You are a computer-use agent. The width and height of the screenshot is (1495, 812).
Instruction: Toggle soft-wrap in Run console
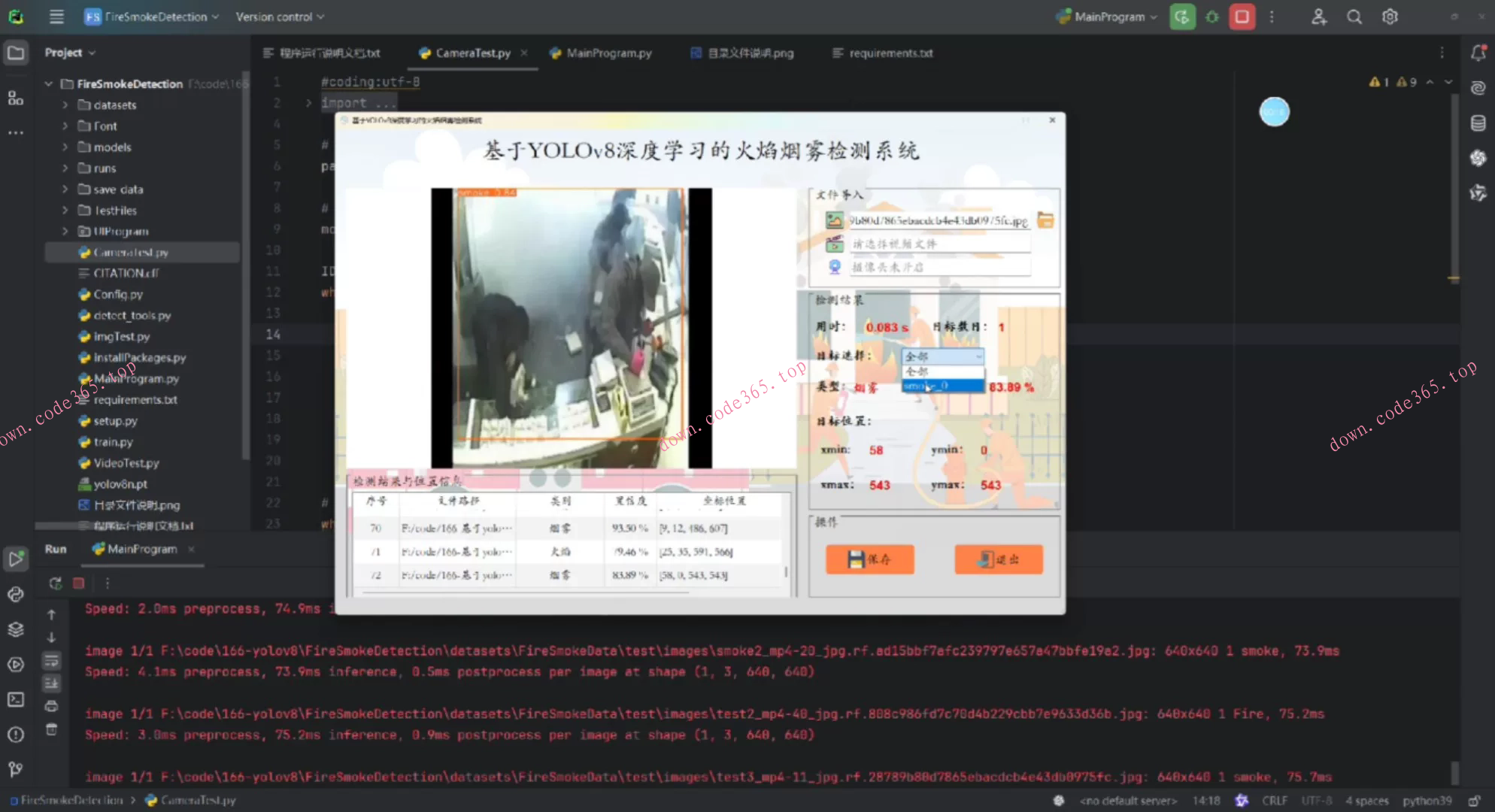click(x=51, y=660)
